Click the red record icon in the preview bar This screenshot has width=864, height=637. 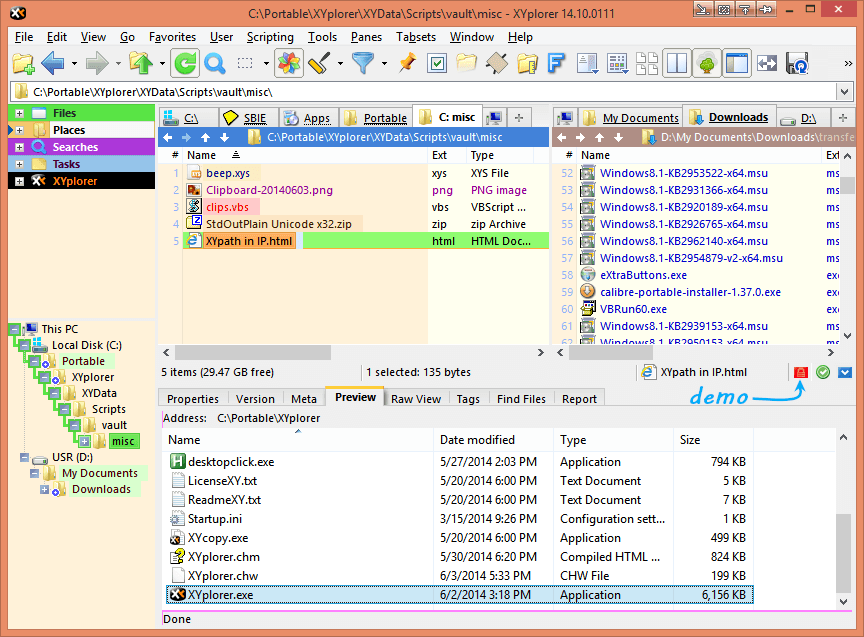[801, 371]
